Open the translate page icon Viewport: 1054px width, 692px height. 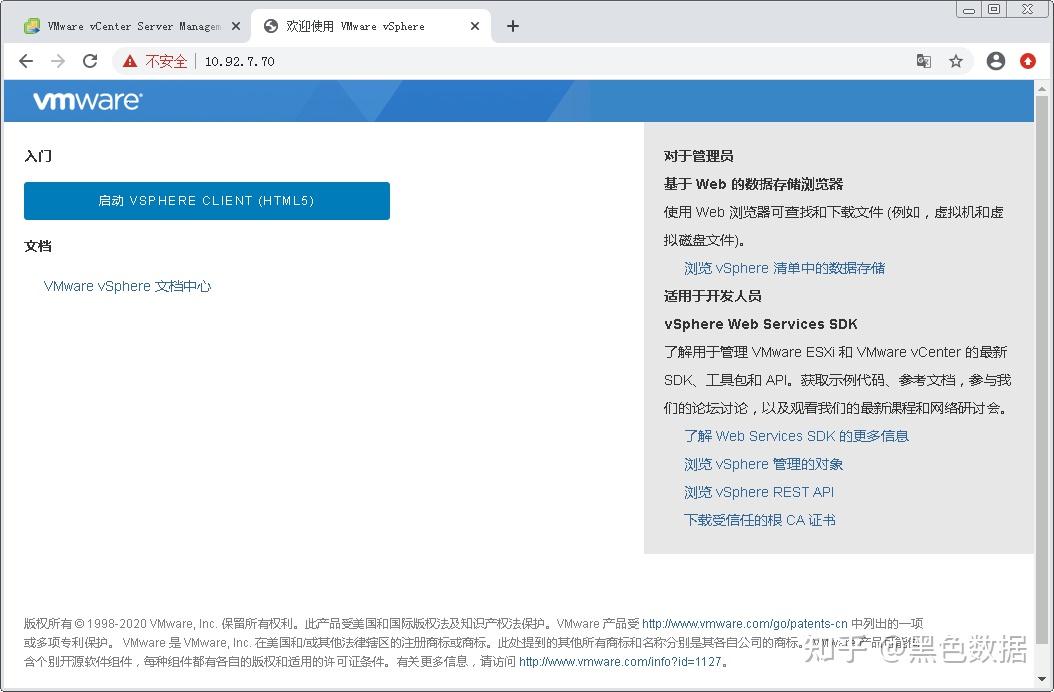point(924,61)
